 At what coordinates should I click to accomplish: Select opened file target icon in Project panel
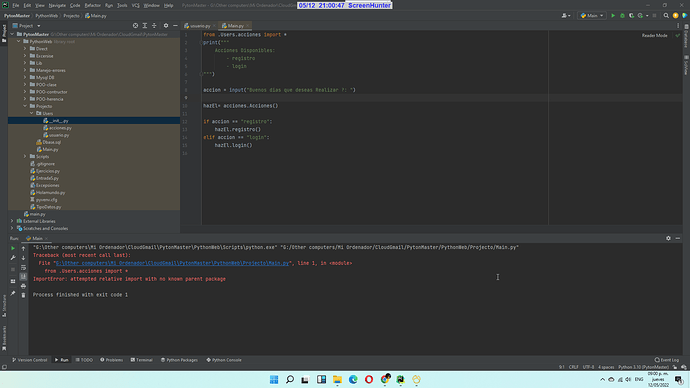coord(136,26)
